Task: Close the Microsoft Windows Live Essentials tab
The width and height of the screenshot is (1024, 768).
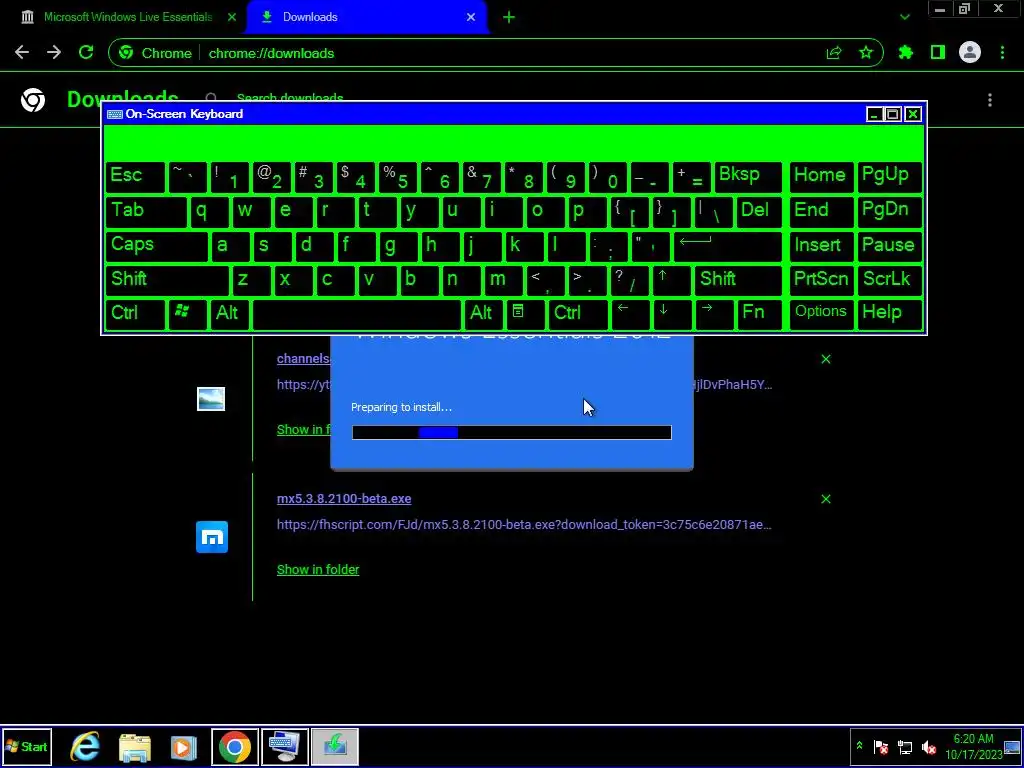Action: (231, 17)
